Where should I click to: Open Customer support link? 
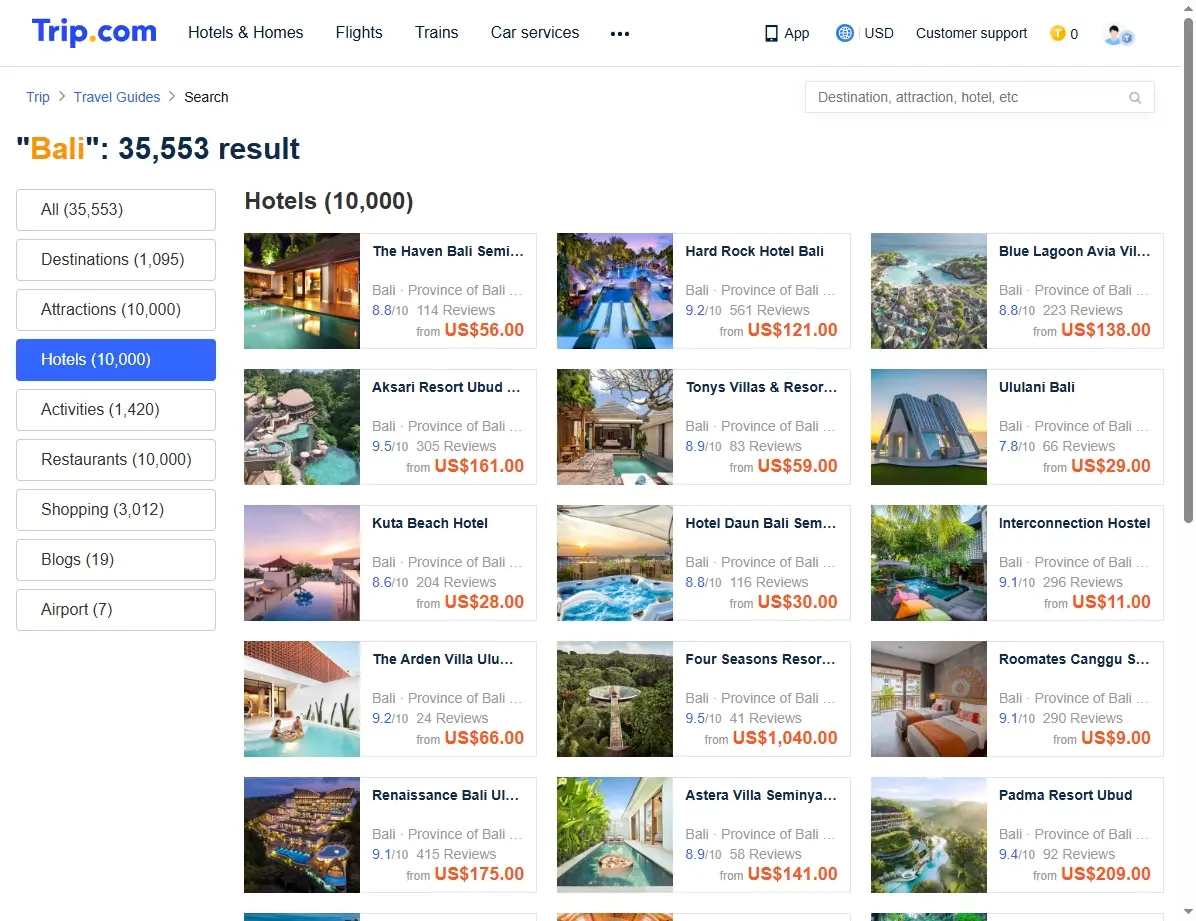click(971, 34)
